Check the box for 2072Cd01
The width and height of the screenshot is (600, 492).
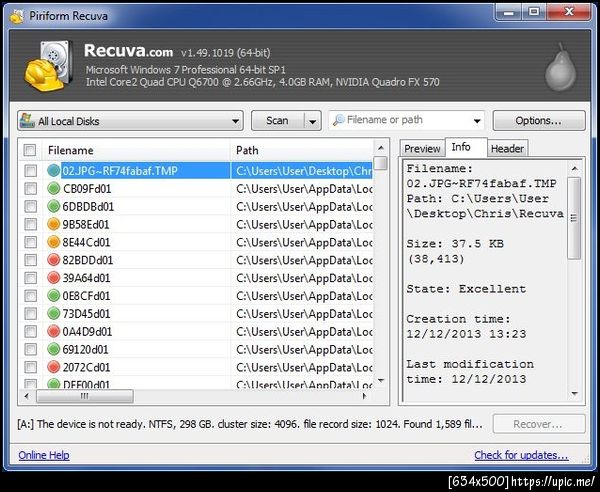coord(31,367)
